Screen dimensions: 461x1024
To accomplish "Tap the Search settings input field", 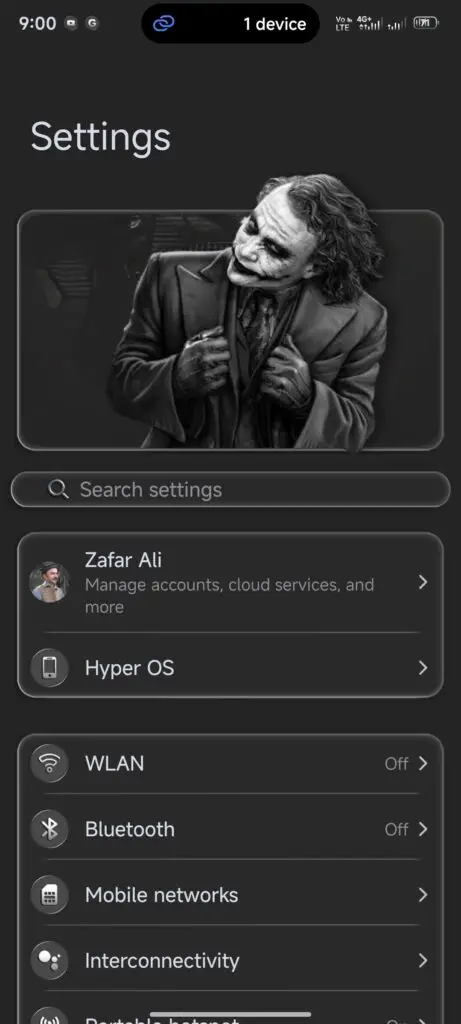I will click(x=230, y=489).
